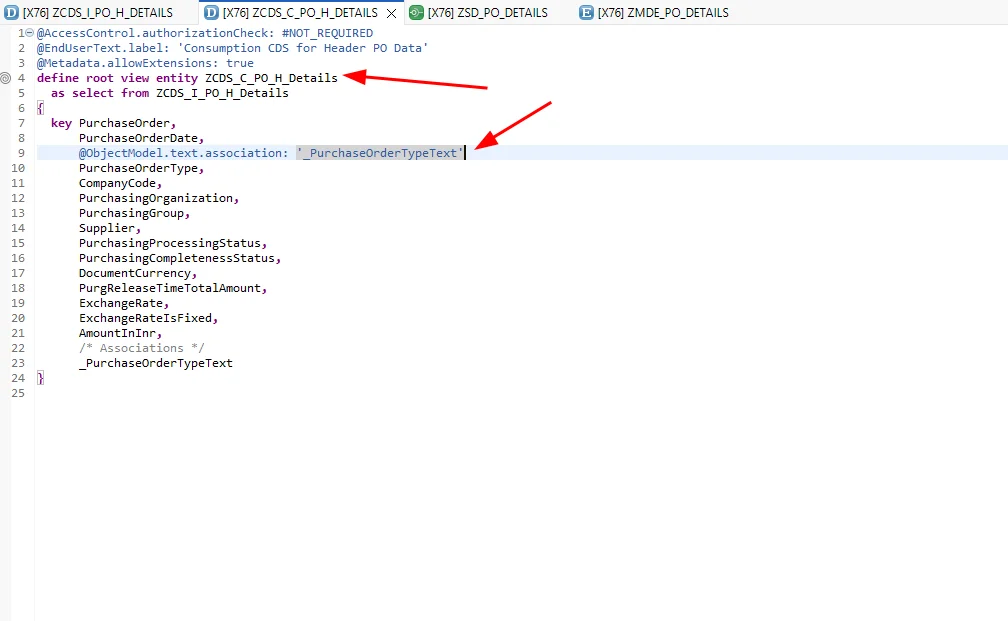
Task: Click the /* Associations */ comment
Action: [141, 348]
